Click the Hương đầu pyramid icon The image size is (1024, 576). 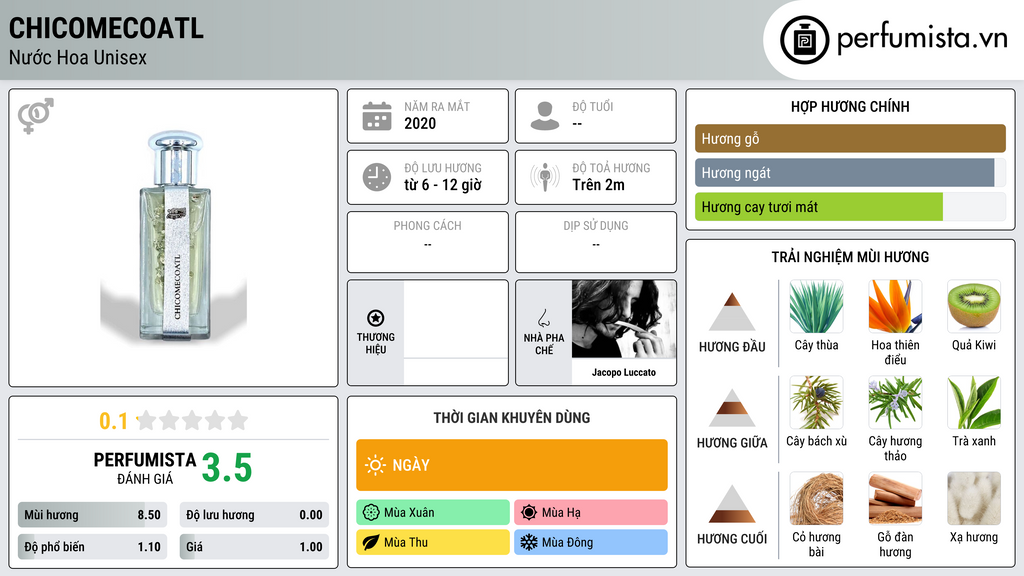click(x=731, y=312)
